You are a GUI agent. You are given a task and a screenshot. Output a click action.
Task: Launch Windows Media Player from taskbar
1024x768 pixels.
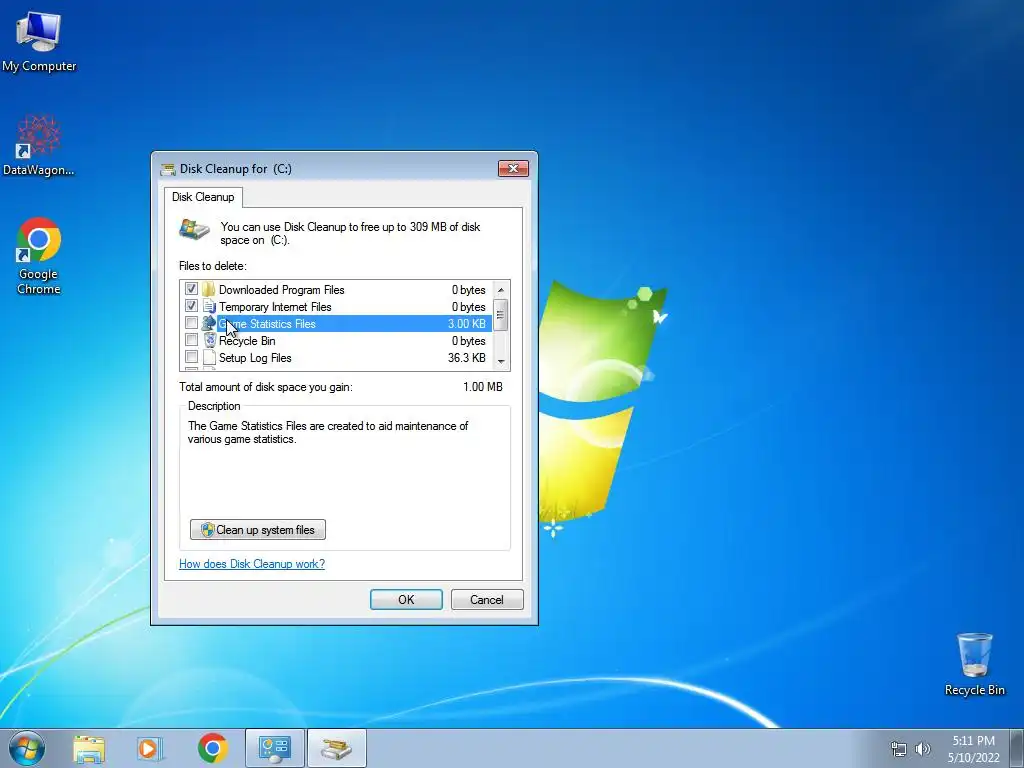click(150, 749)
